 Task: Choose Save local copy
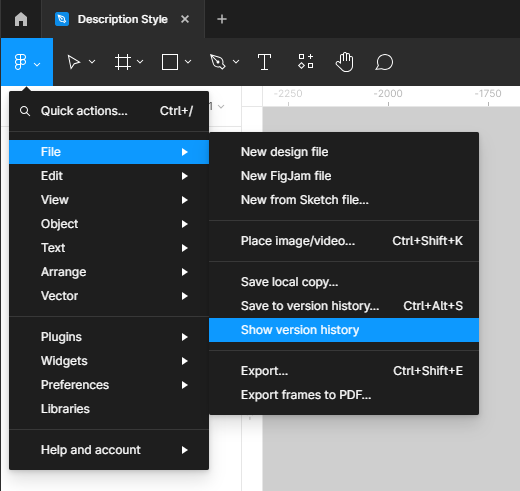coord(344,282)
